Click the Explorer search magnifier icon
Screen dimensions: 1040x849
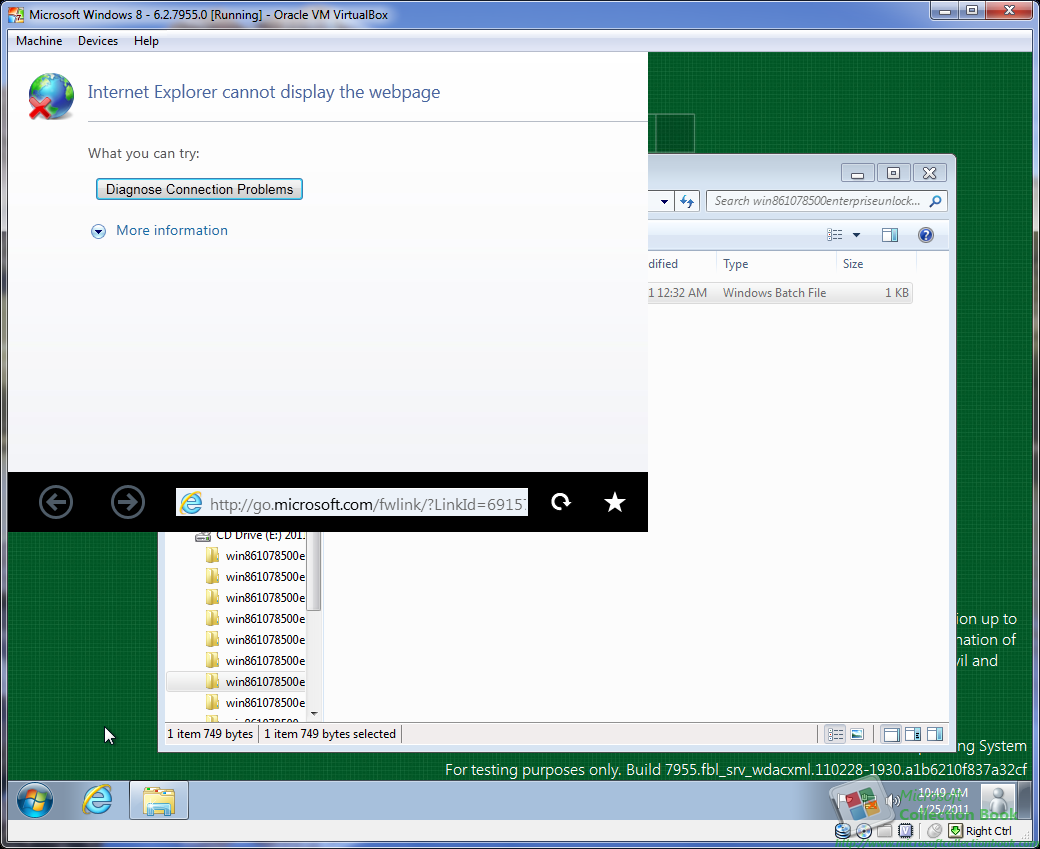[935, 201]
